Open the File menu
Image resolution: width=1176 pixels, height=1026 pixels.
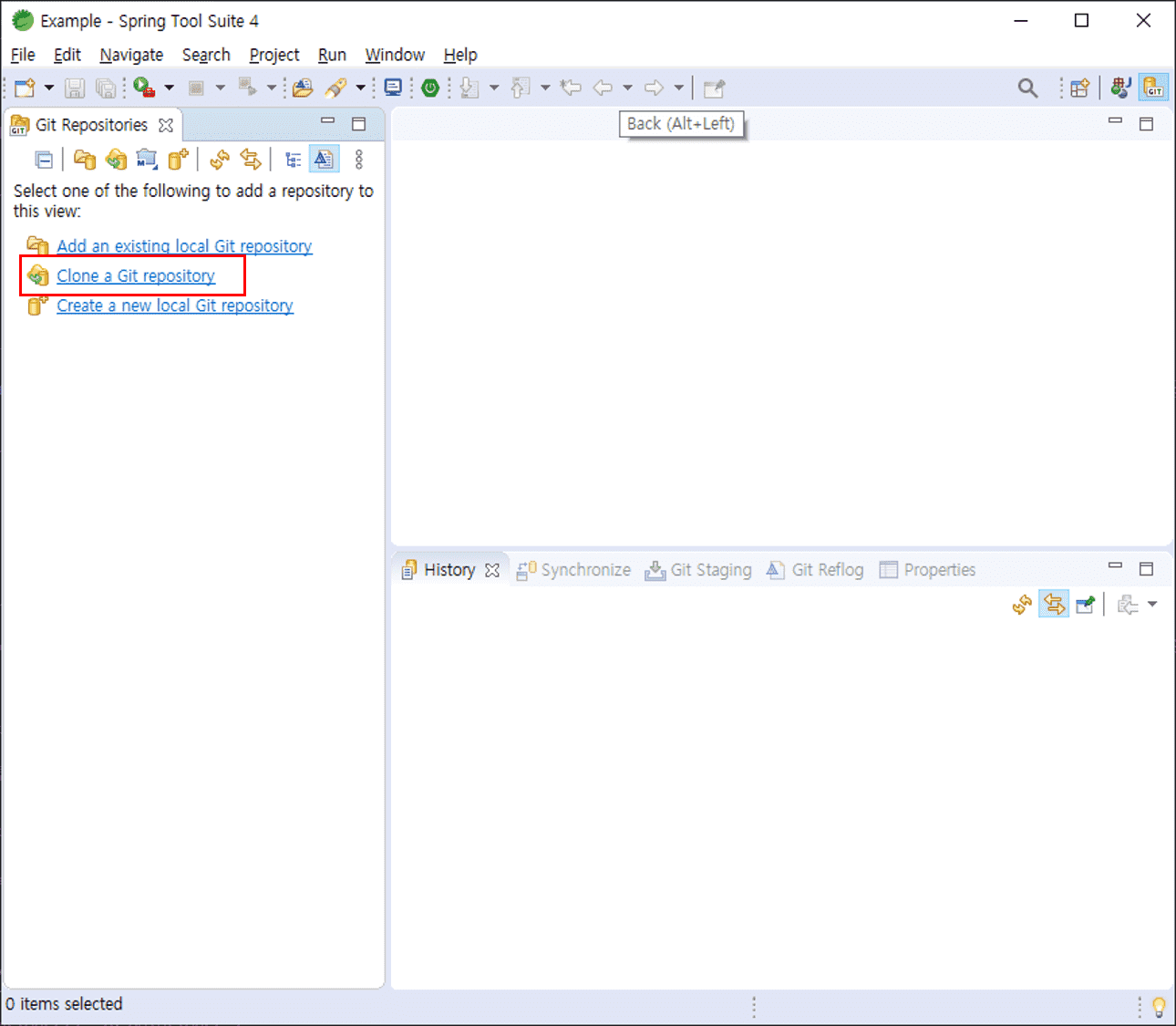coord(23,55)
